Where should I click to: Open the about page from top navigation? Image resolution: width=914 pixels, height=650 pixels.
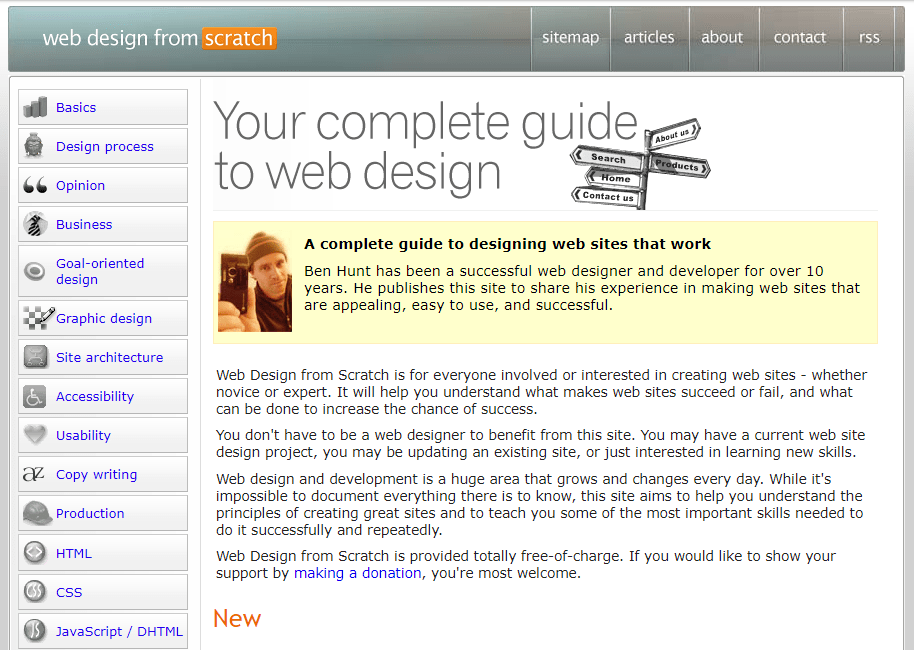pyautogui.click(x=722, y=38)
